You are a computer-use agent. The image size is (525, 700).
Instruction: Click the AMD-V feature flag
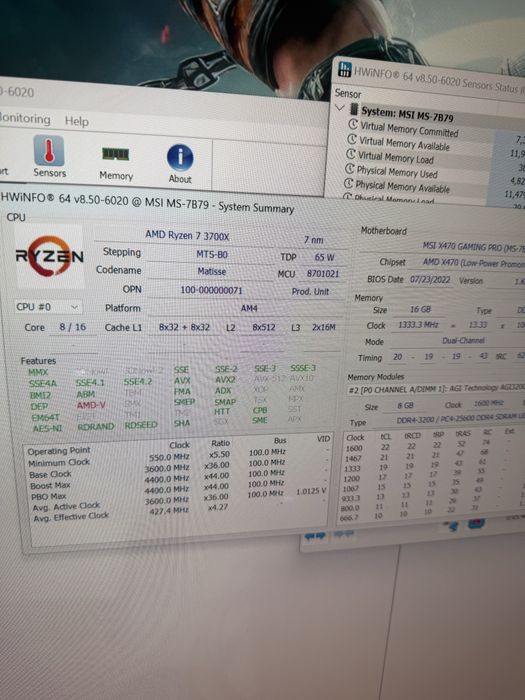point(91,405)
